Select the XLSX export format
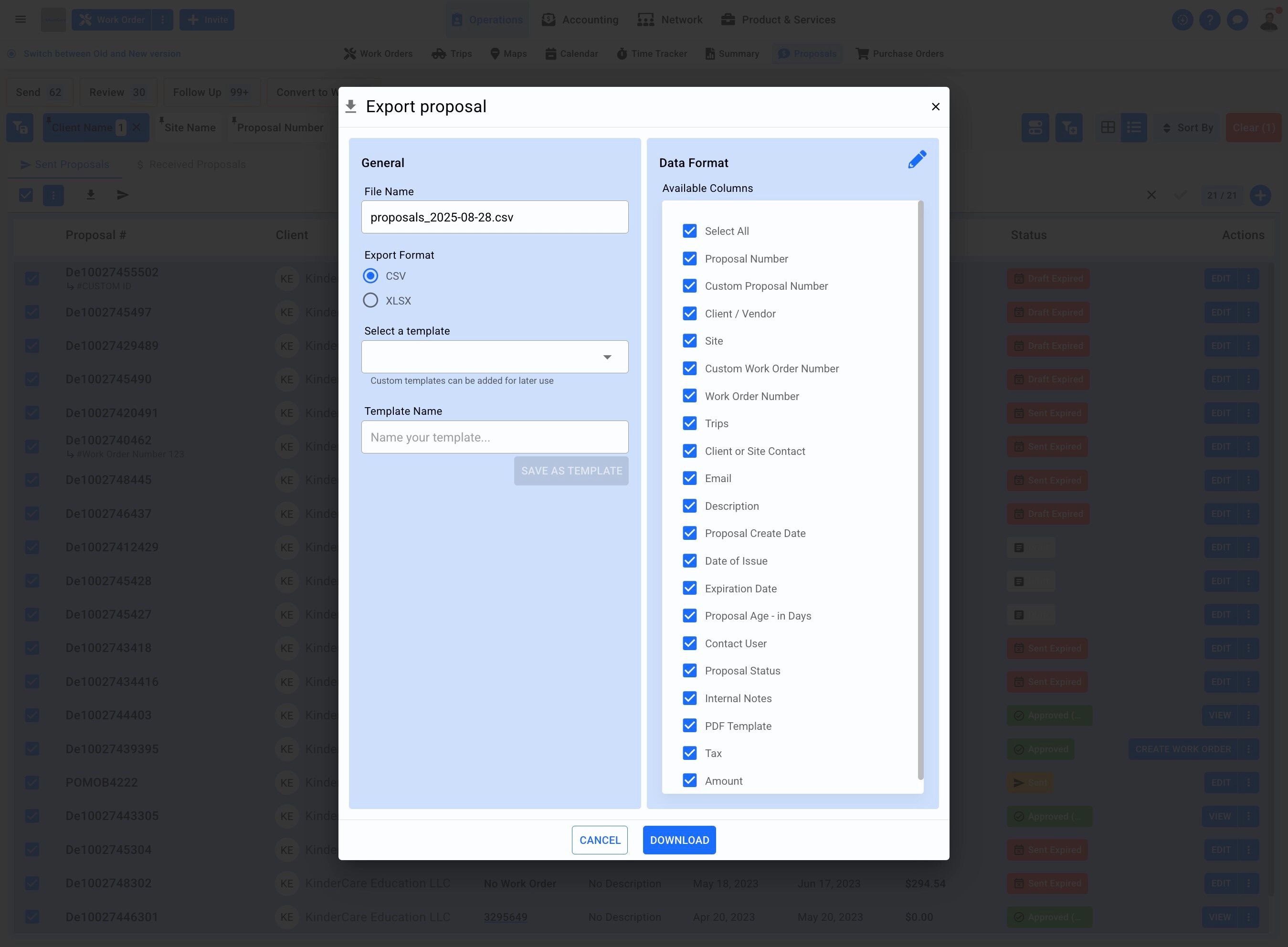 tap(371, 300)
